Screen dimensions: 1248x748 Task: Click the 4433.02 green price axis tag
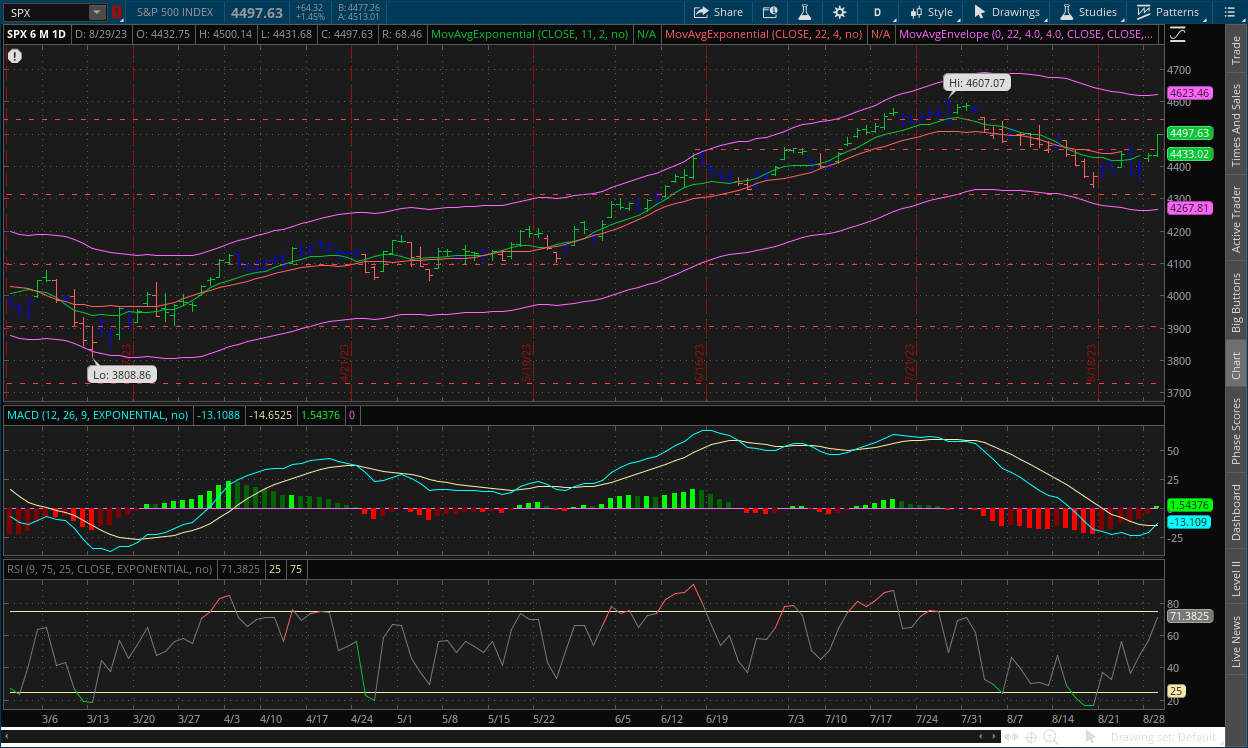pyautogui.click(x=1190, y=154)
